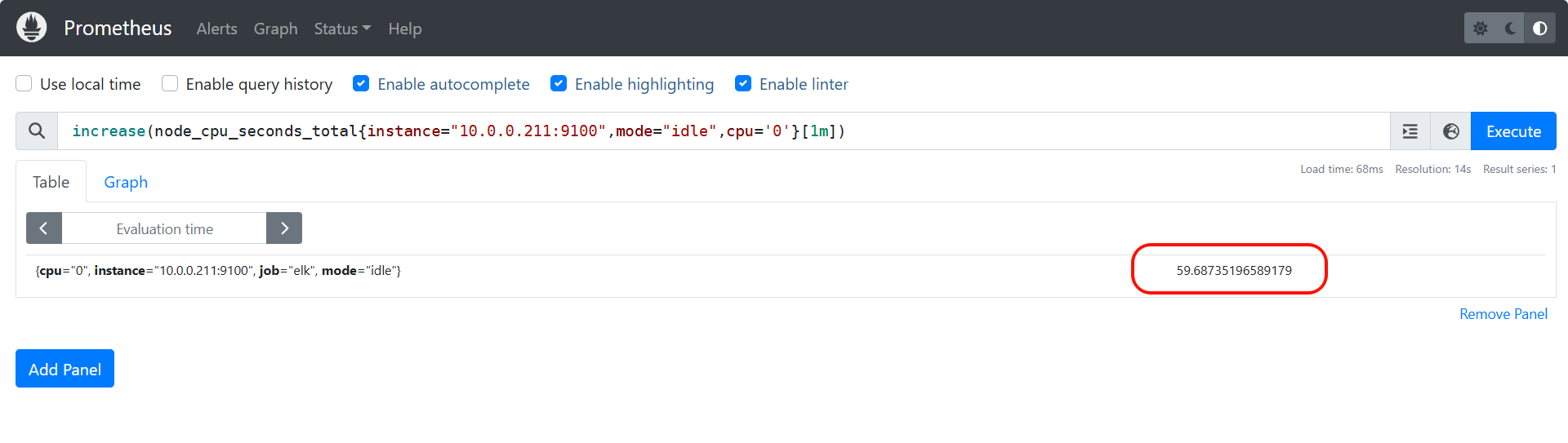Disable the Enable autocomplete checkbox

pyautogui.click(x=361, y=84)
